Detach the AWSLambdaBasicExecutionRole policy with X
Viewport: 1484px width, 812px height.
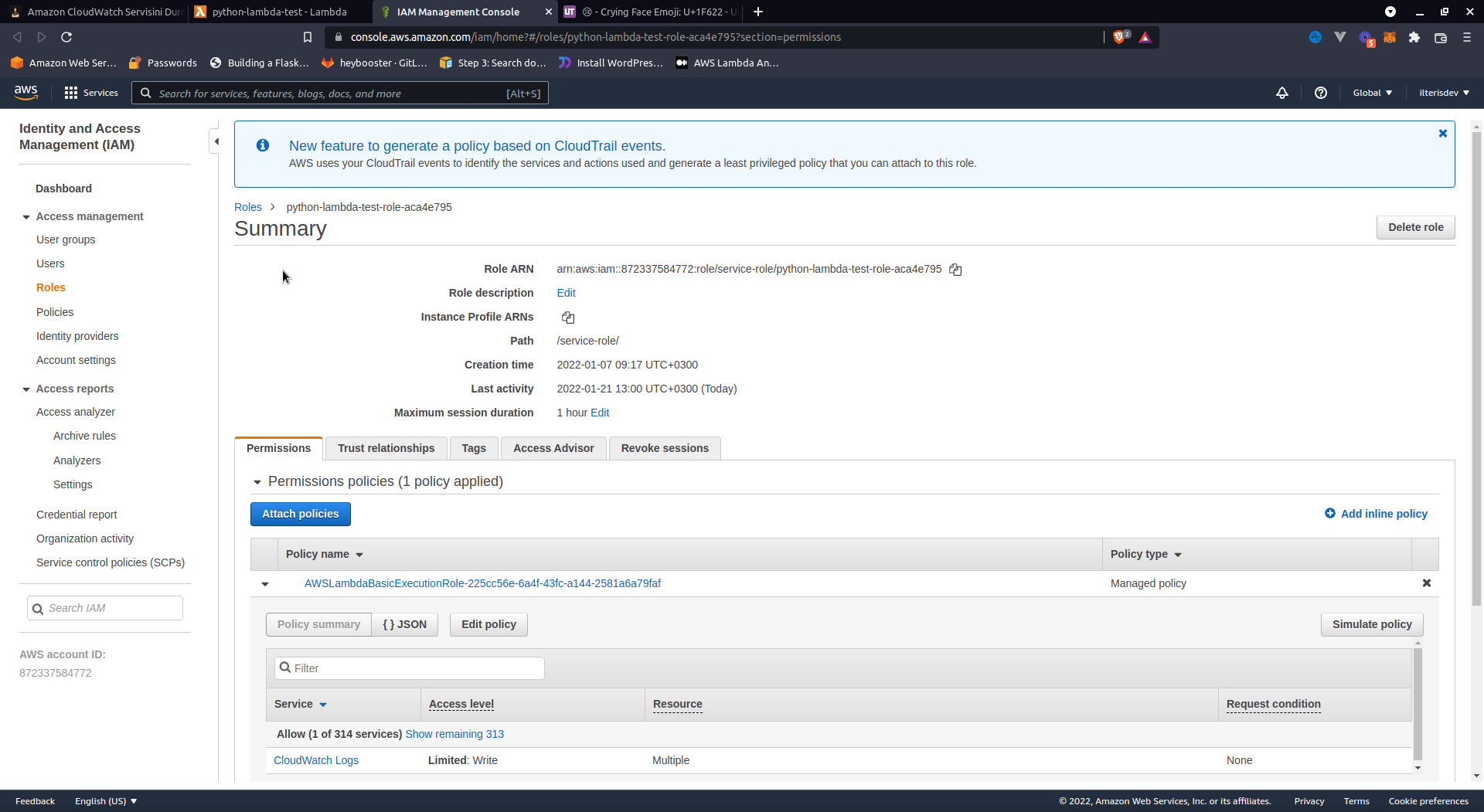[x=1426, y=583]
